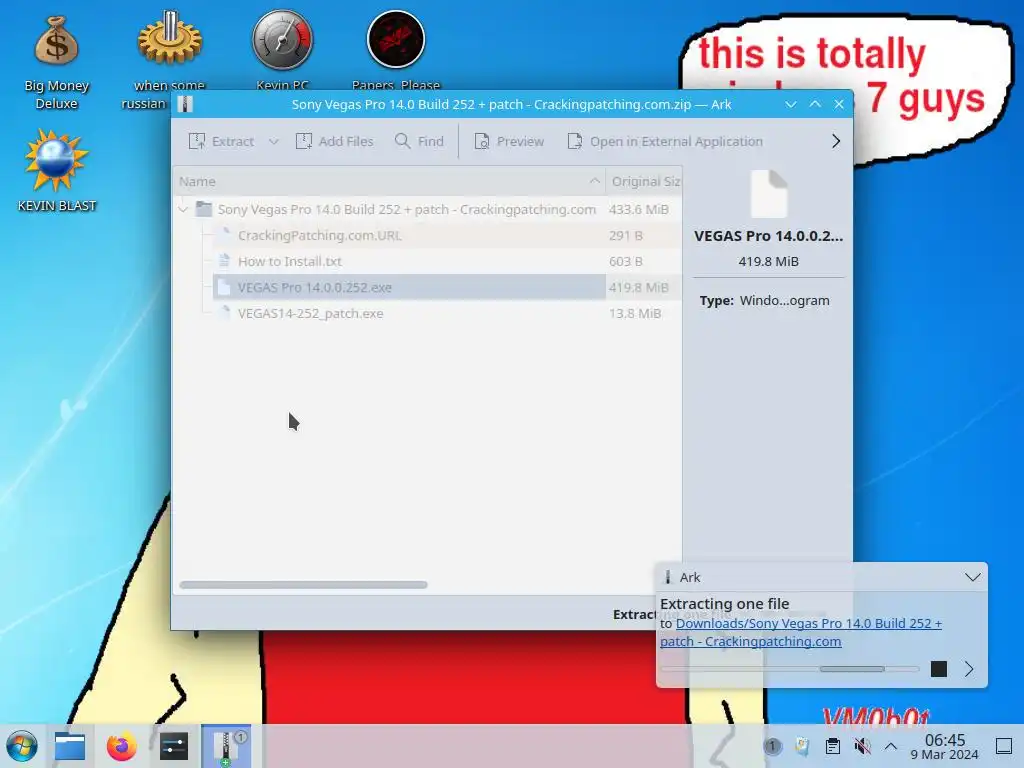Screen dimensions: 1024x768
Task: Open the Downloads/Sony Vegas Pro extraction link
Action: (801, 632)
